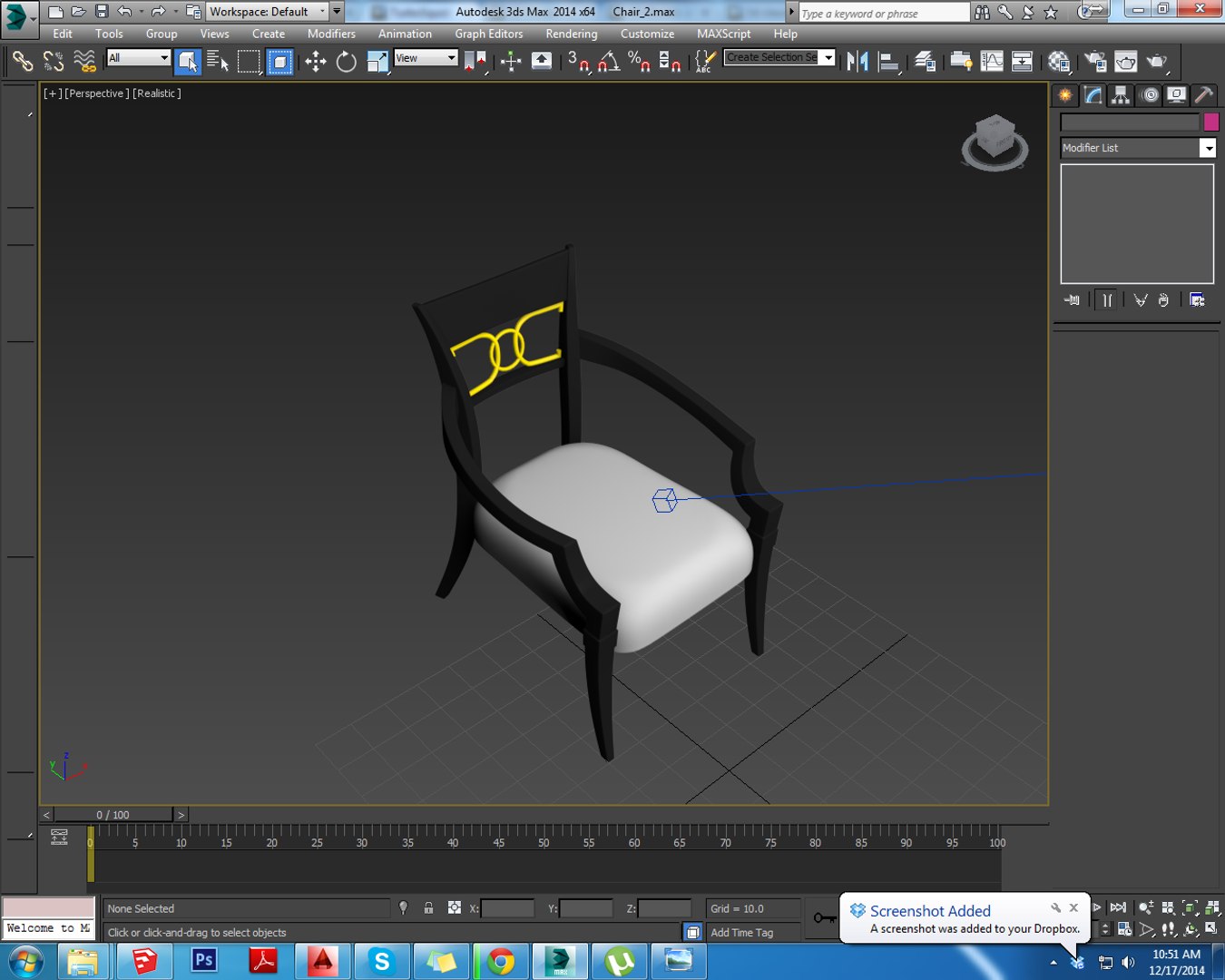Viewport: 1225px width, 980px height.
Task: Open the Curve Editor
Action: point(993,61)
